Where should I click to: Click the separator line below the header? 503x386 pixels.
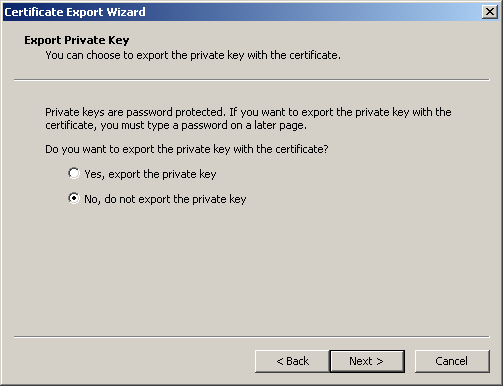point(252,80)
